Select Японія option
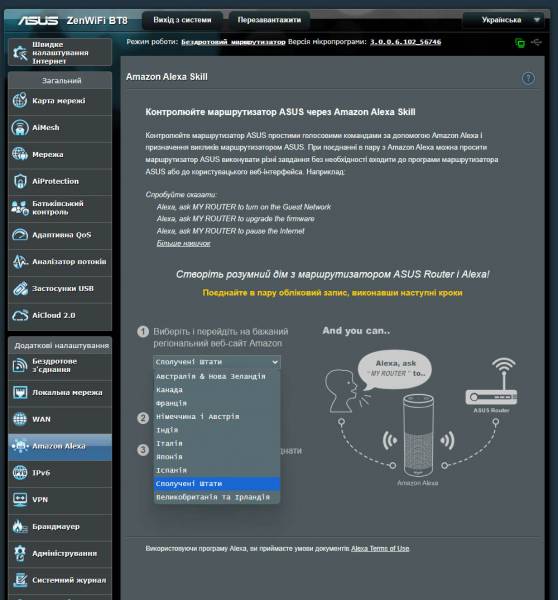Image resolution: width=558 pixels, height=600 pixels. click(x=217, y=457)
